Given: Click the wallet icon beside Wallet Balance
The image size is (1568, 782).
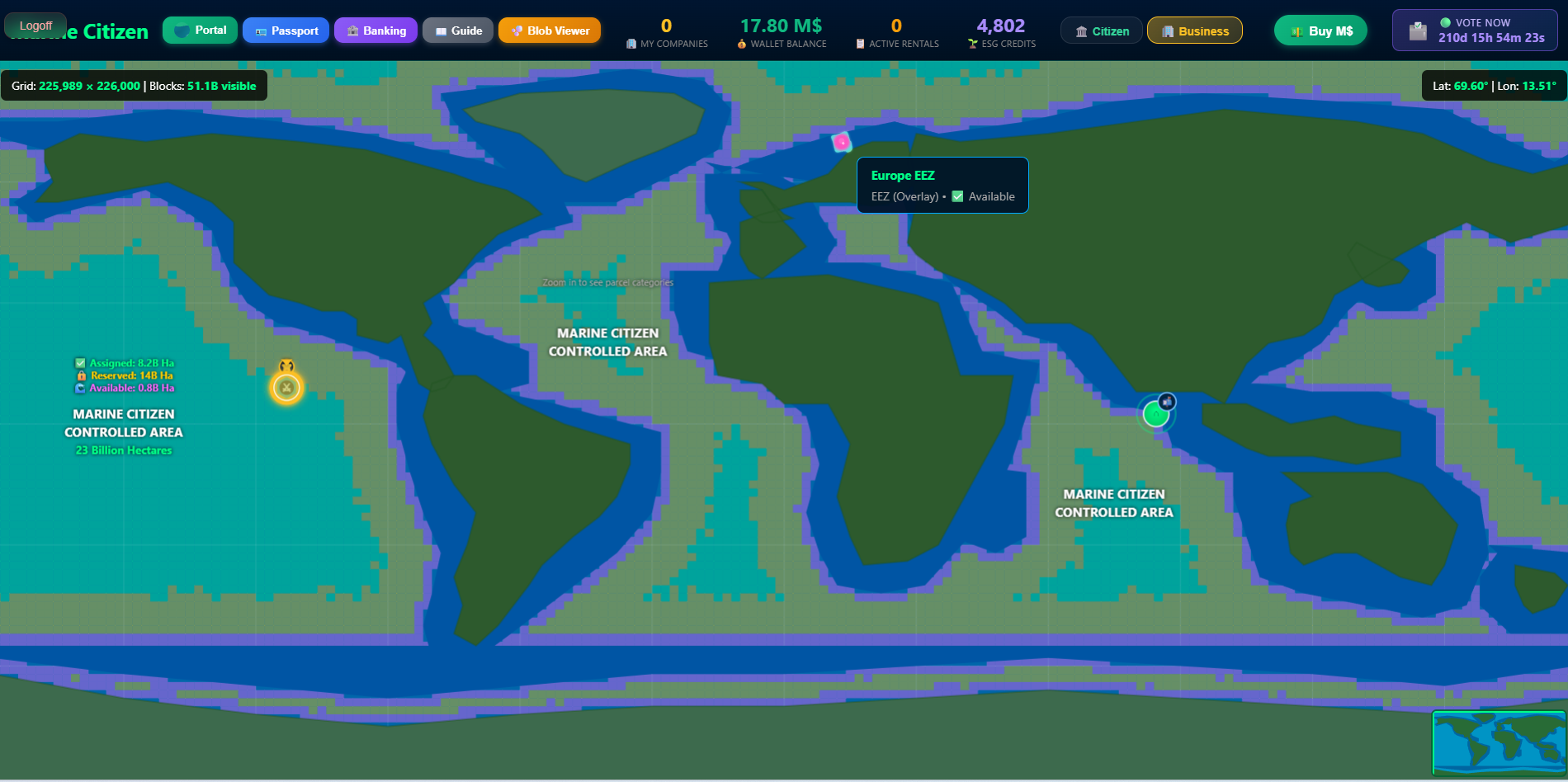Looking at the screenshot, I should pyautogui.click(x=742, y=44).
